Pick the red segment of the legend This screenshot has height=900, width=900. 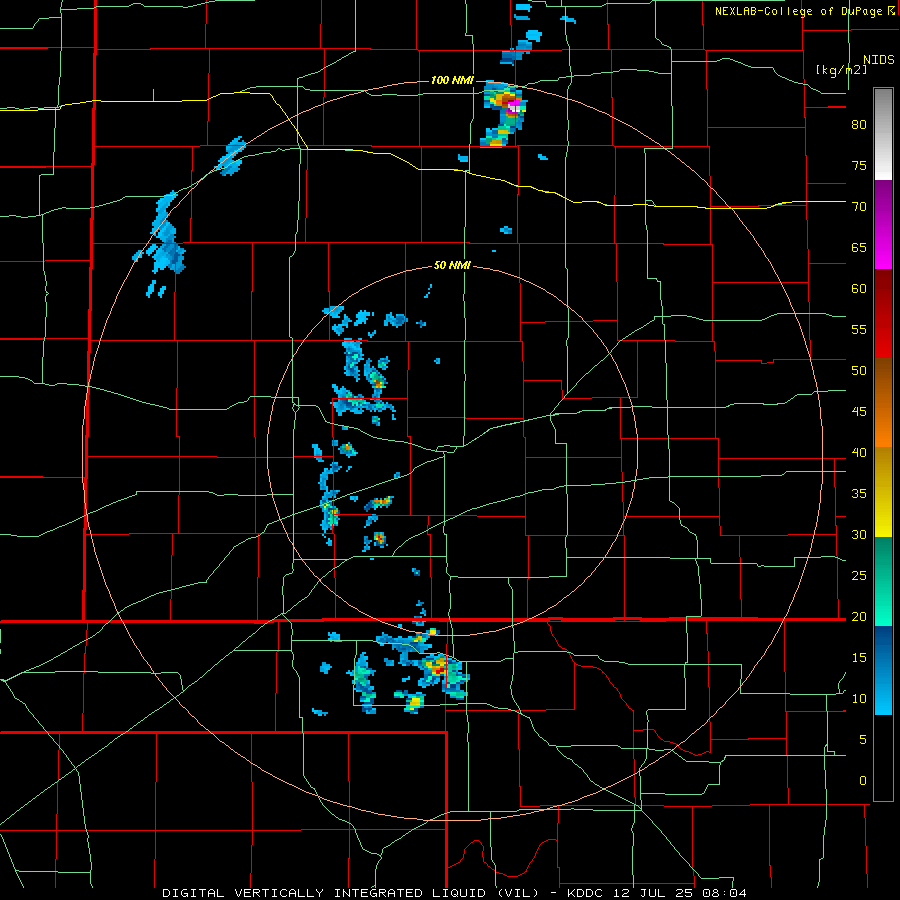(883, 314)
